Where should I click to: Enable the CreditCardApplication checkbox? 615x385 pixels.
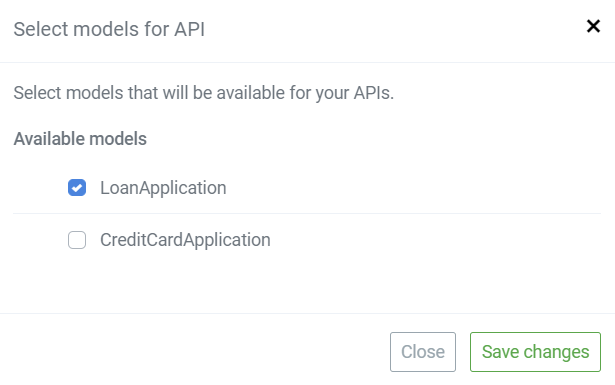pyautogui.click(x=77, y=240)
